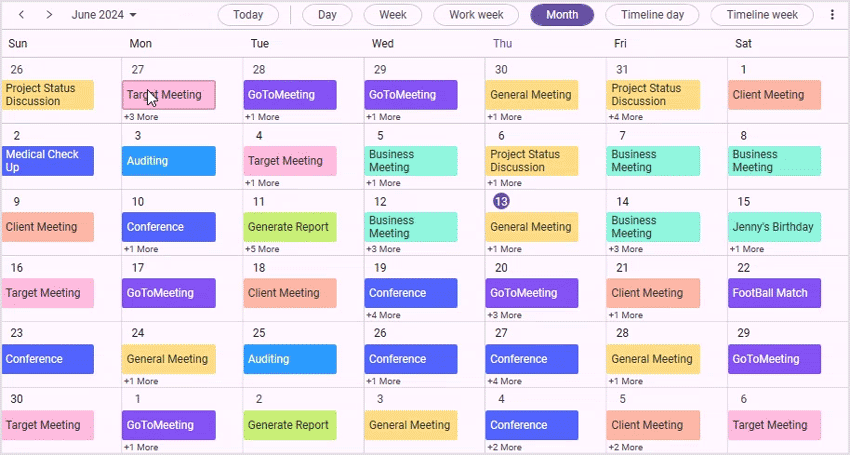Open Medical Check Up event on June 2
This screenshot has height=455, width=850.
(48, 161)
